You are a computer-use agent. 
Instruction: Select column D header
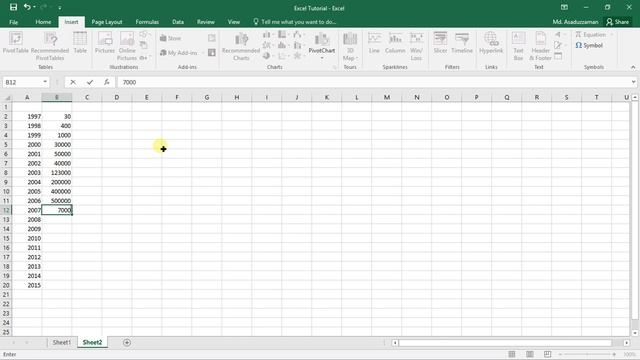click(x=117, y=97)
